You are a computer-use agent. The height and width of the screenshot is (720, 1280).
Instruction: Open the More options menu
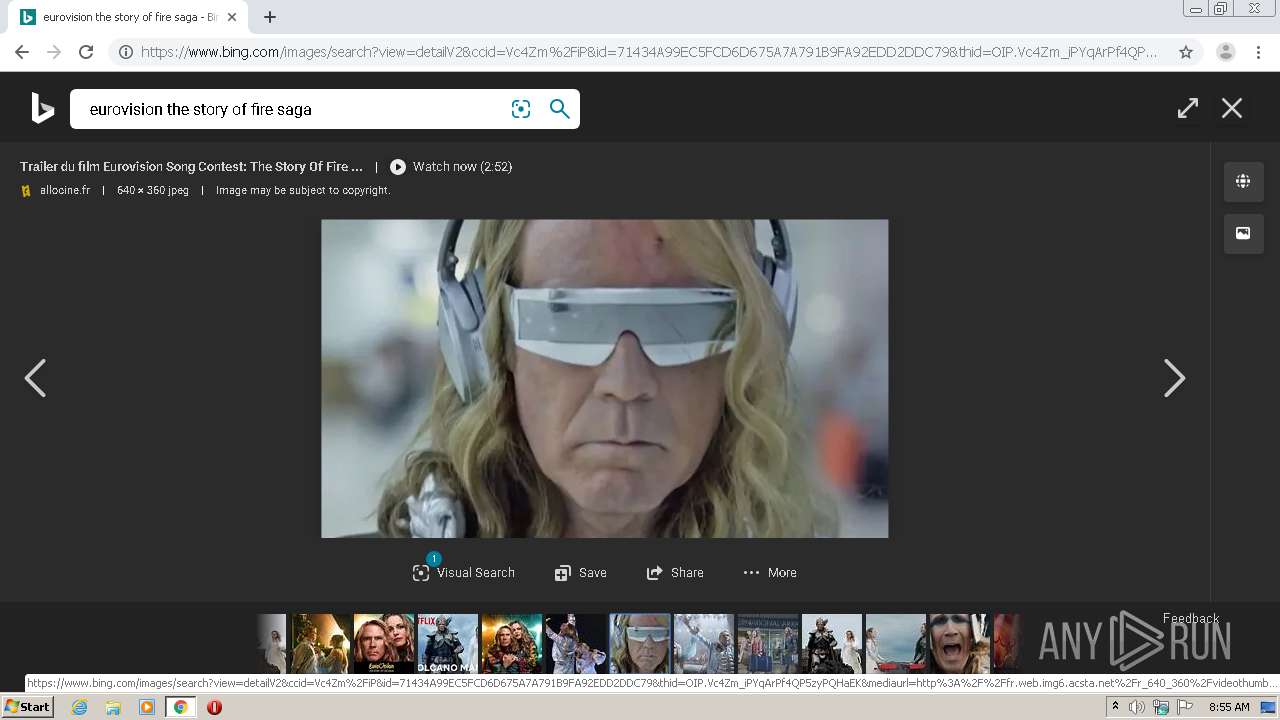click(x=770, y=573)
